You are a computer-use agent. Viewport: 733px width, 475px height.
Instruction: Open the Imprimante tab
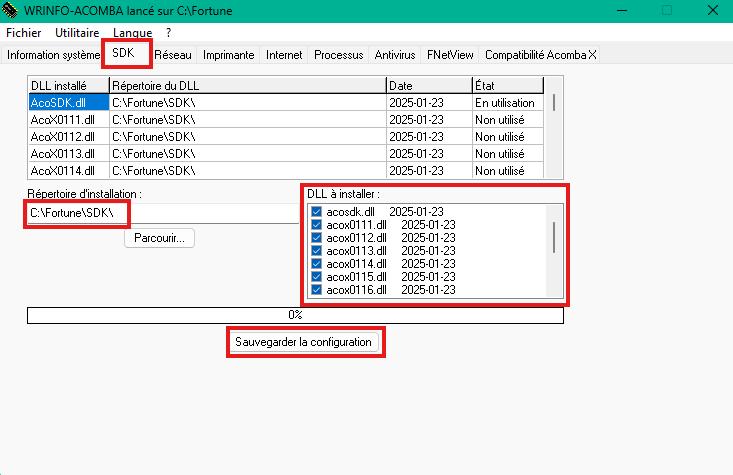pyautogui.click(x=228, y=55)
